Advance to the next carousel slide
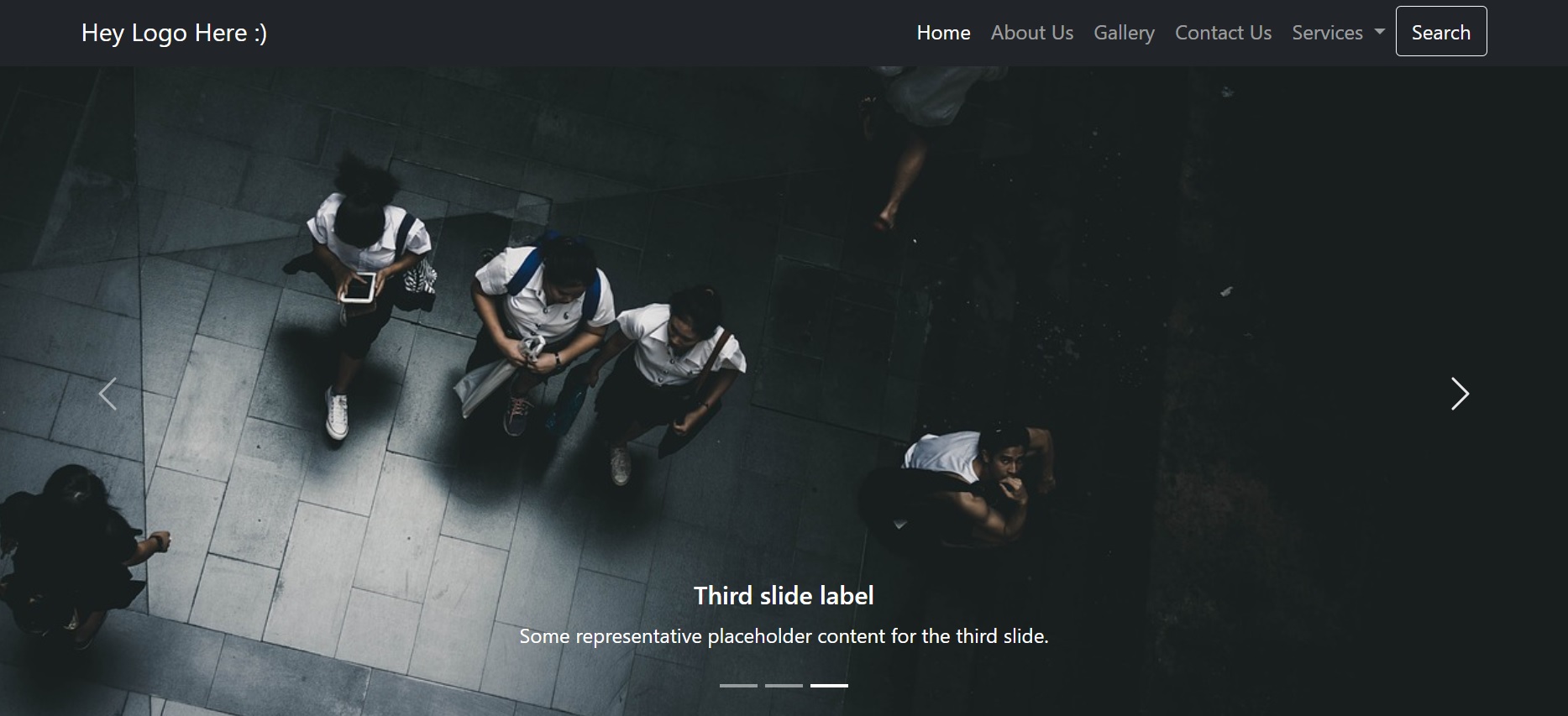Viewport: 1568px width, 716px height. point(1460,394)
